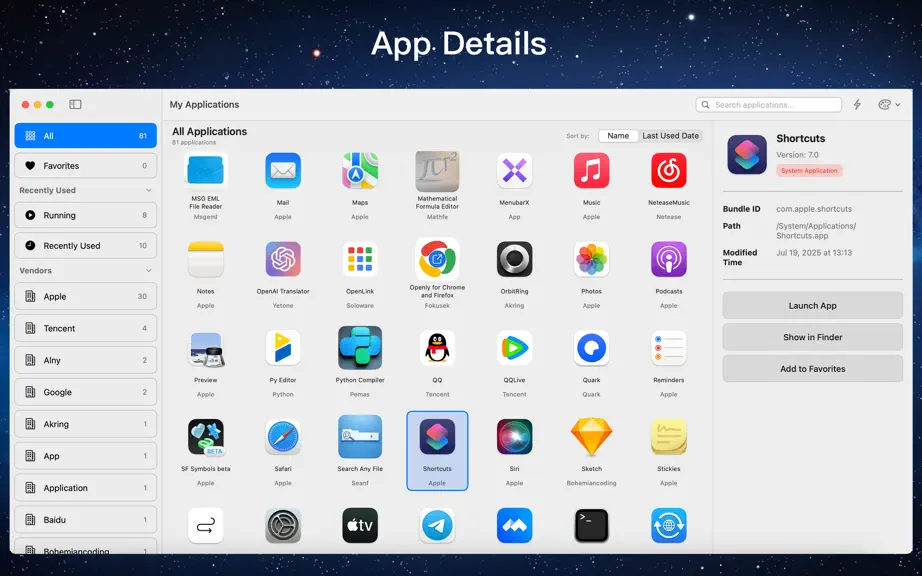Select the Reminders app icon

click(x=669, y=348)
